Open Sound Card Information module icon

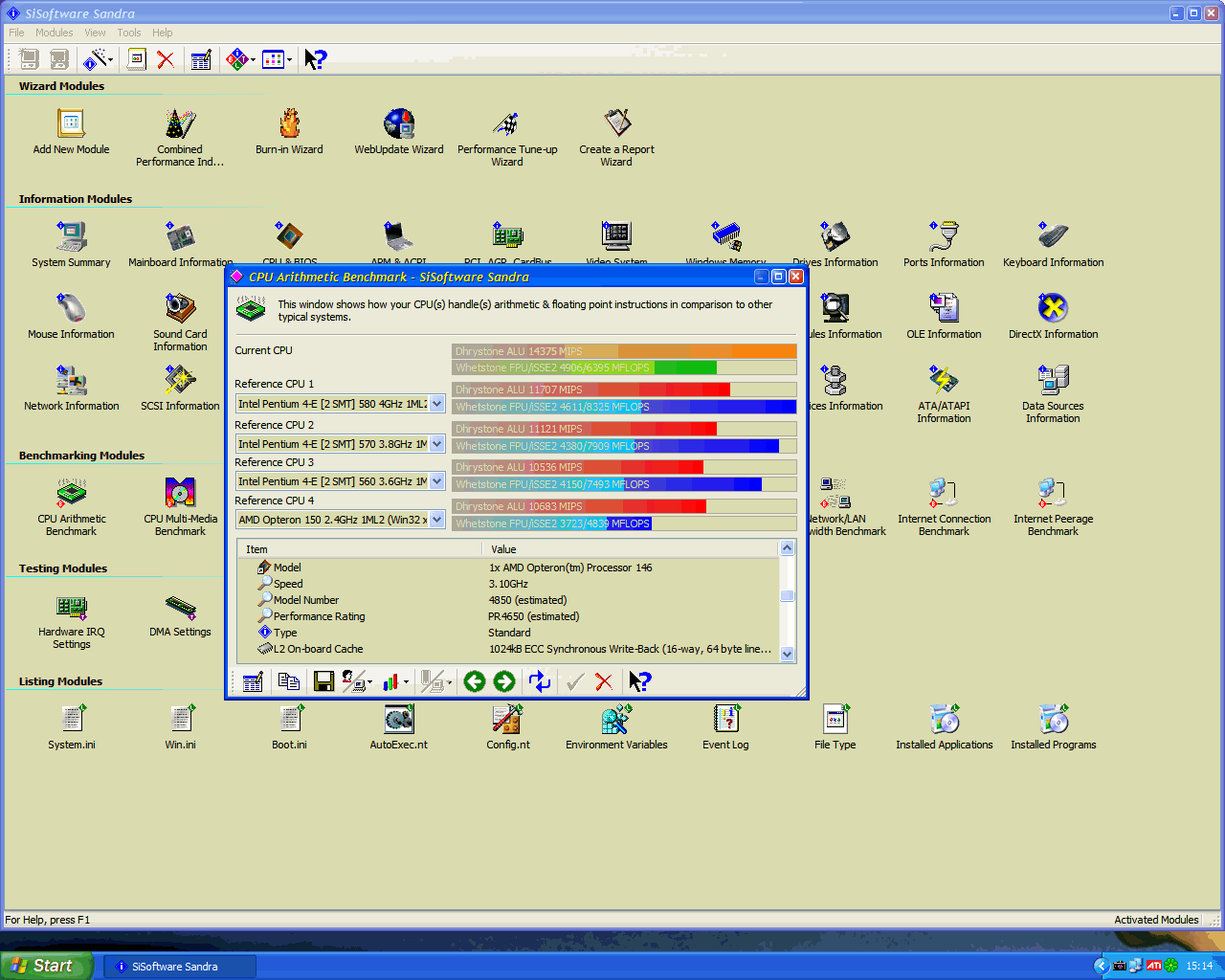[180, 308]
